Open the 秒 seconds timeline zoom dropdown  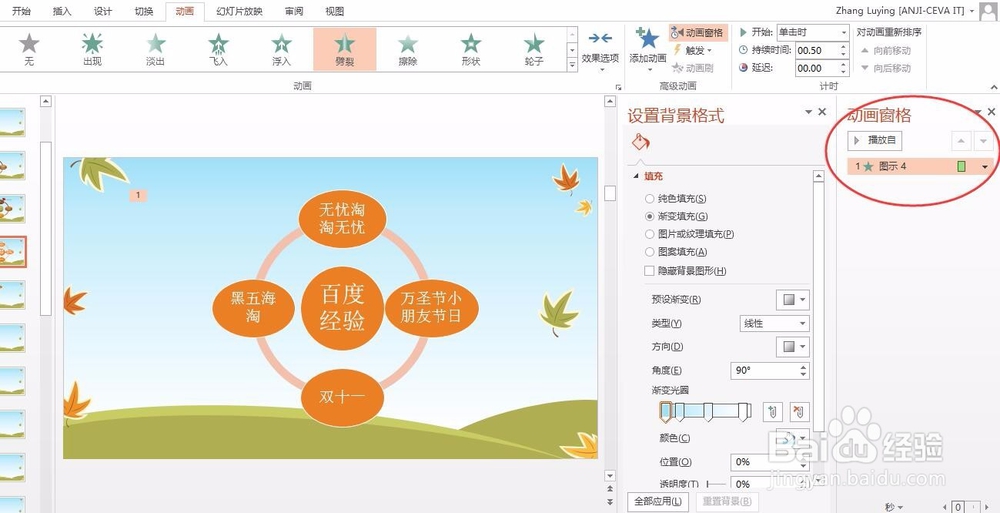pos(893,507)
